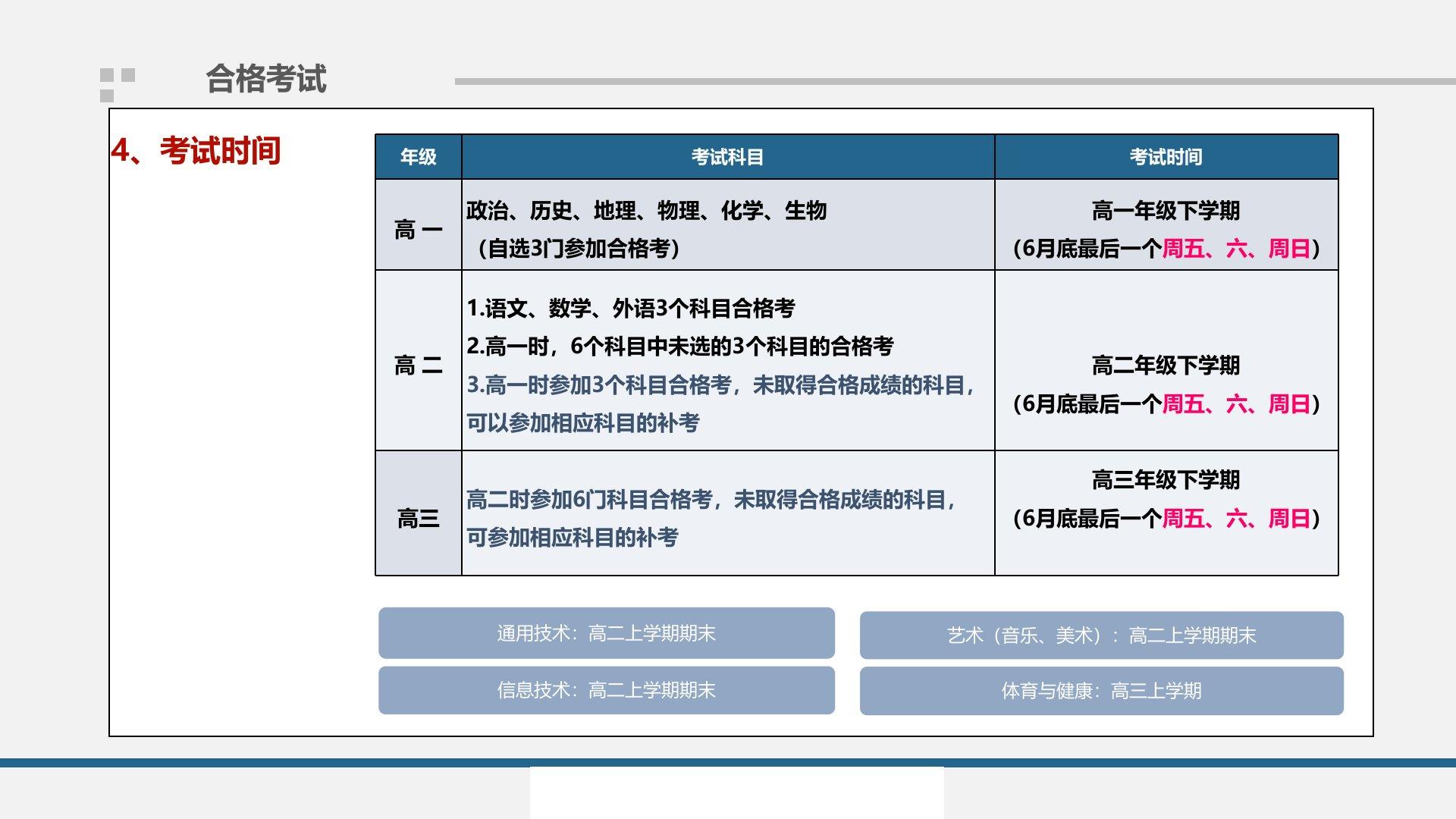Viewport: 1456px width, 819px height.
Task: Click the 政治、历史、地理 subjects text
Action: pyautogui.click(x=646, y=210)
